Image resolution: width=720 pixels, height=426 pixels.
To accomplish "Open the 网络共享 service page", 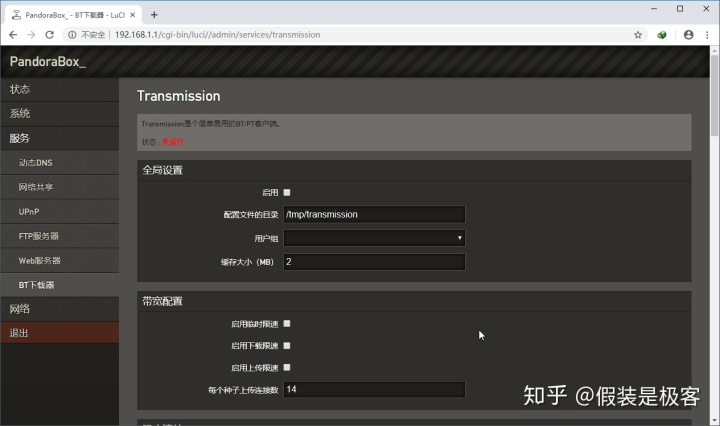I will 60,187.
